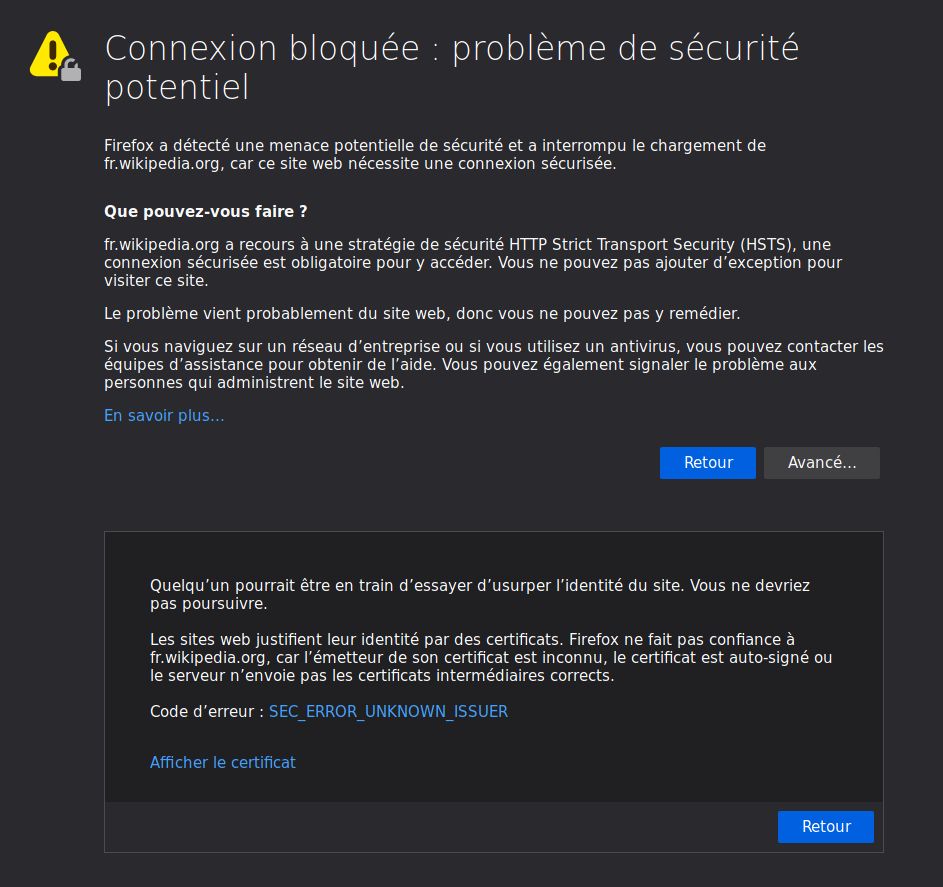Click the sentence Les sites web justifient leur identité
This screenshot has height=887, width=943.
pos(362,639)
